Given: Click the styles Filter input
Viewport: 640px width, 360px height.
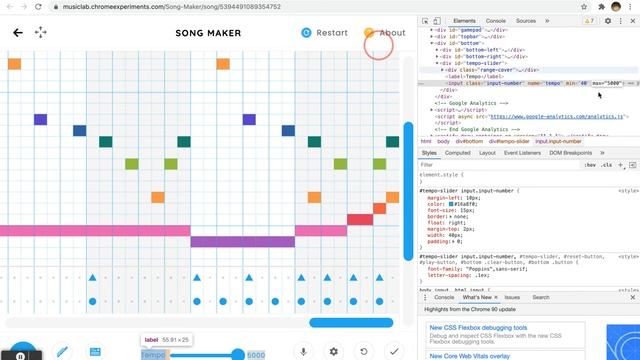Looking at the screenshot, I should coord(499,165).
